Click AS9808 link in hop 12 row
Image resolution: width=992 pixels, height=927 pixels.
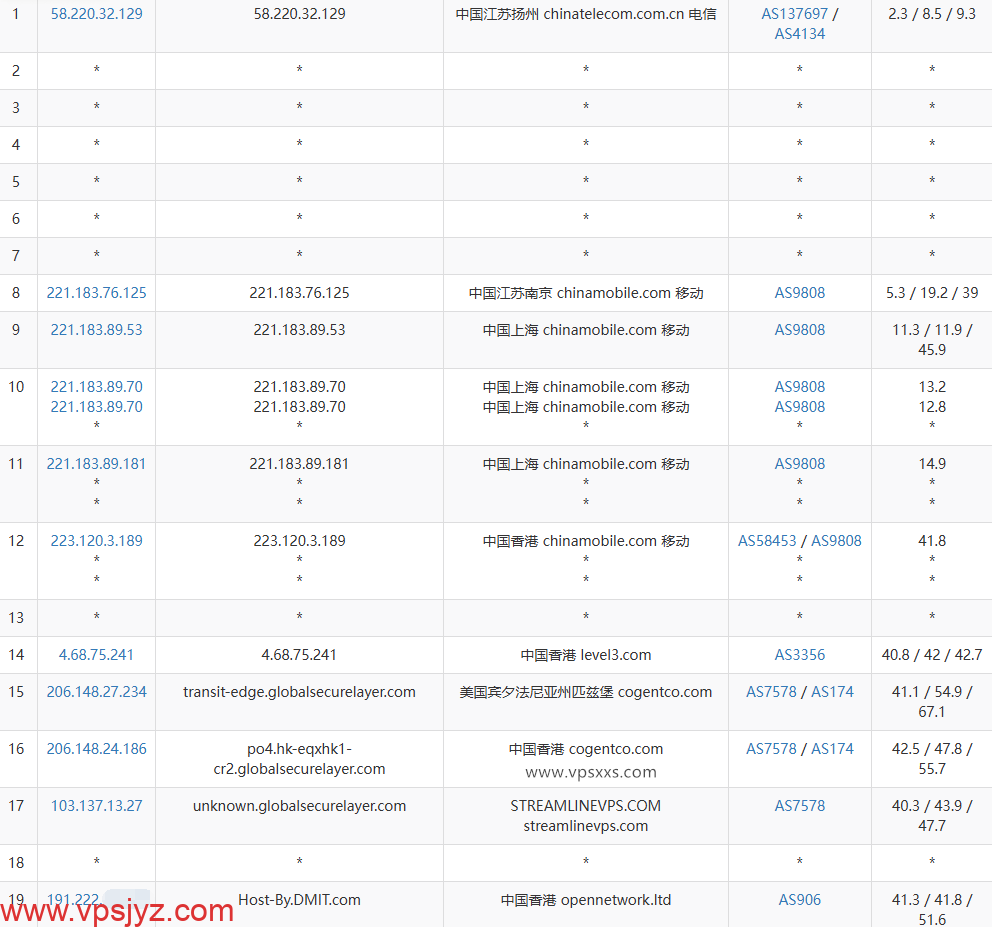tap(836, 541)
